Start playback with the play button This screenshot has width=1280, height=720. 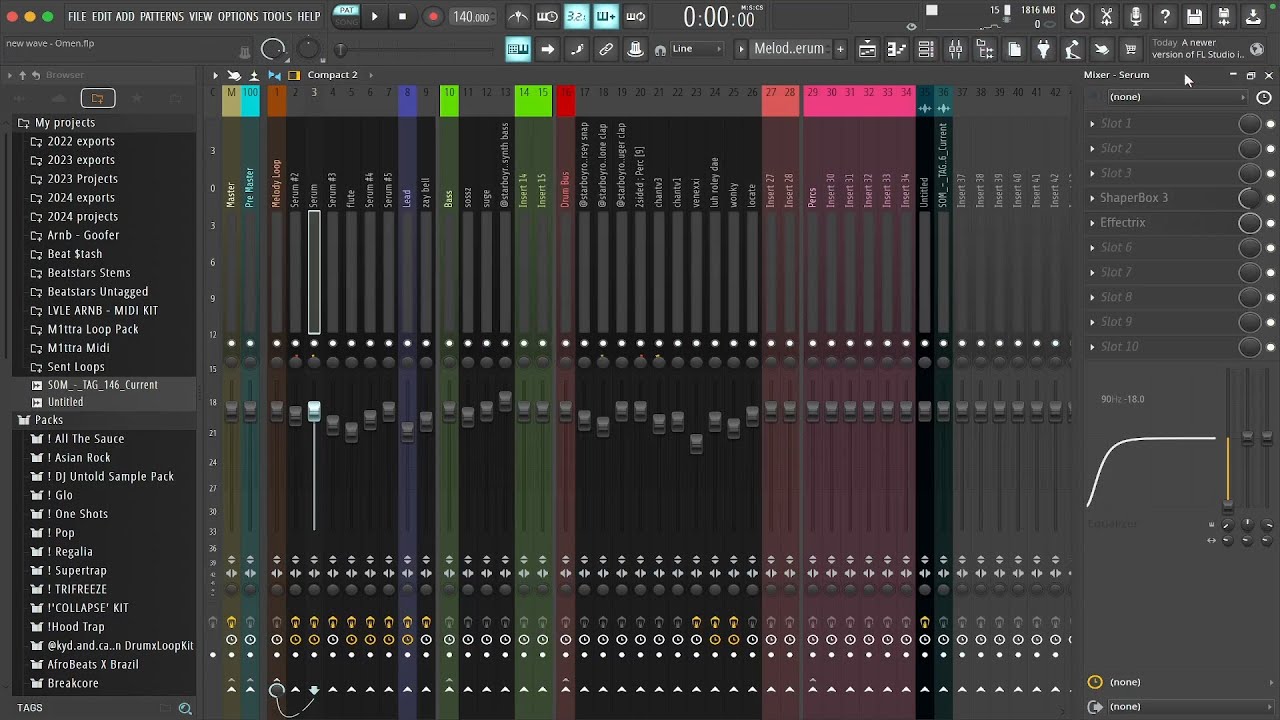pos(374,16)
